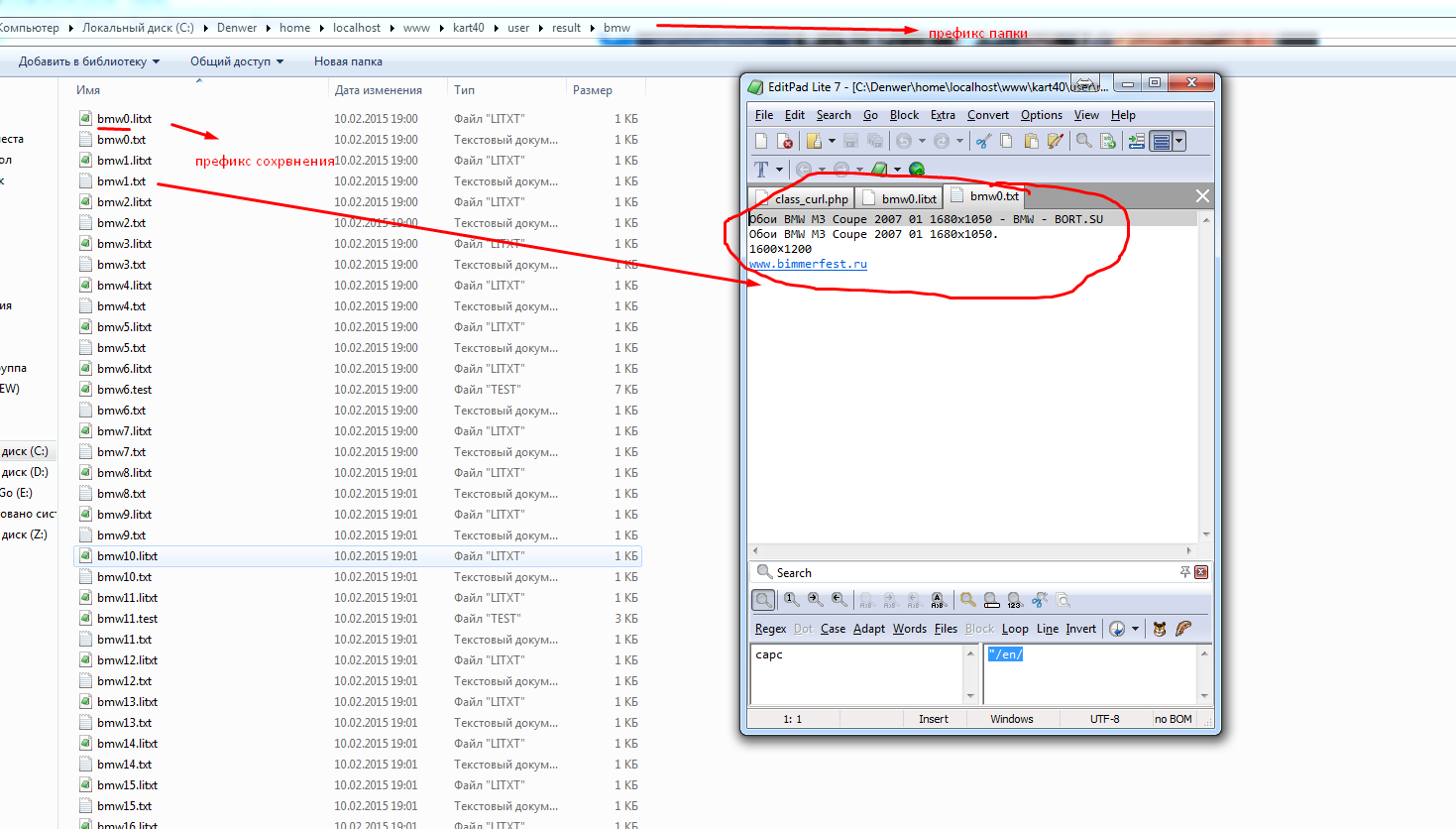Switch to the bmw0.litxt tab
This screenshot has width=1456, height=829.
click(900, 198)
